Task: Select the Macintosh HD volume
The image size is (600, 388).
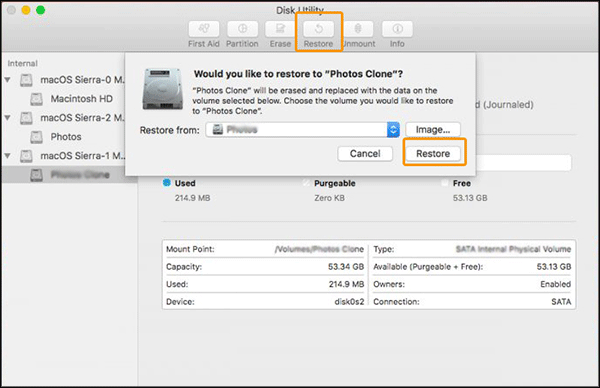Action: (x=82, y=99)
